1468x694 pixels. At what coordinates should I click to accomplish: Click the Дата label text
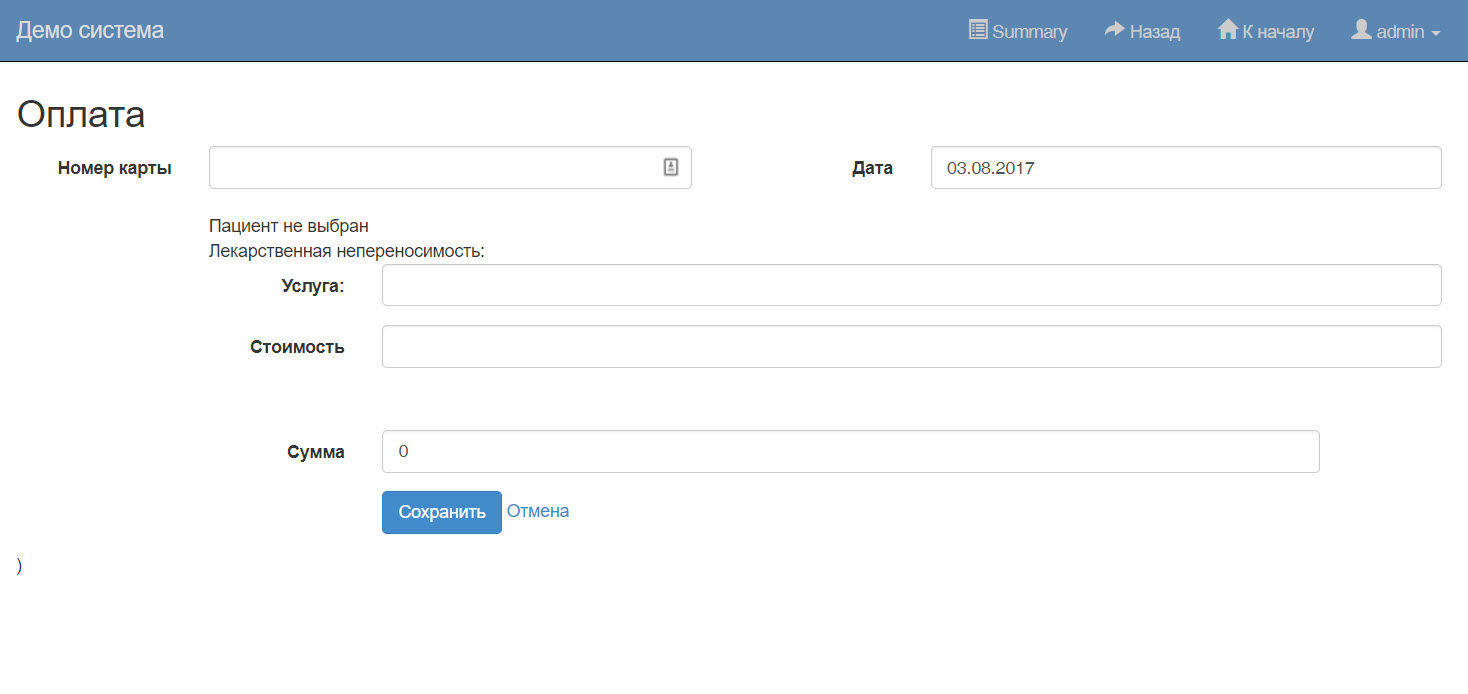(x=872, y=168)
